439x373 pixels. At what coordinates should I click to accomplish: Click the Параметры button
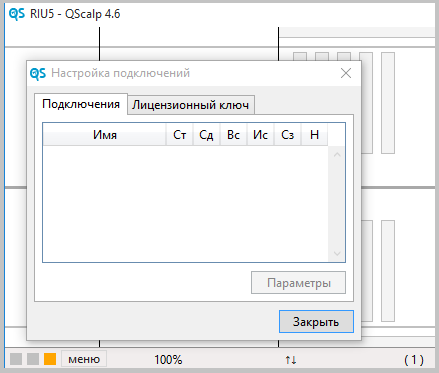298,283
